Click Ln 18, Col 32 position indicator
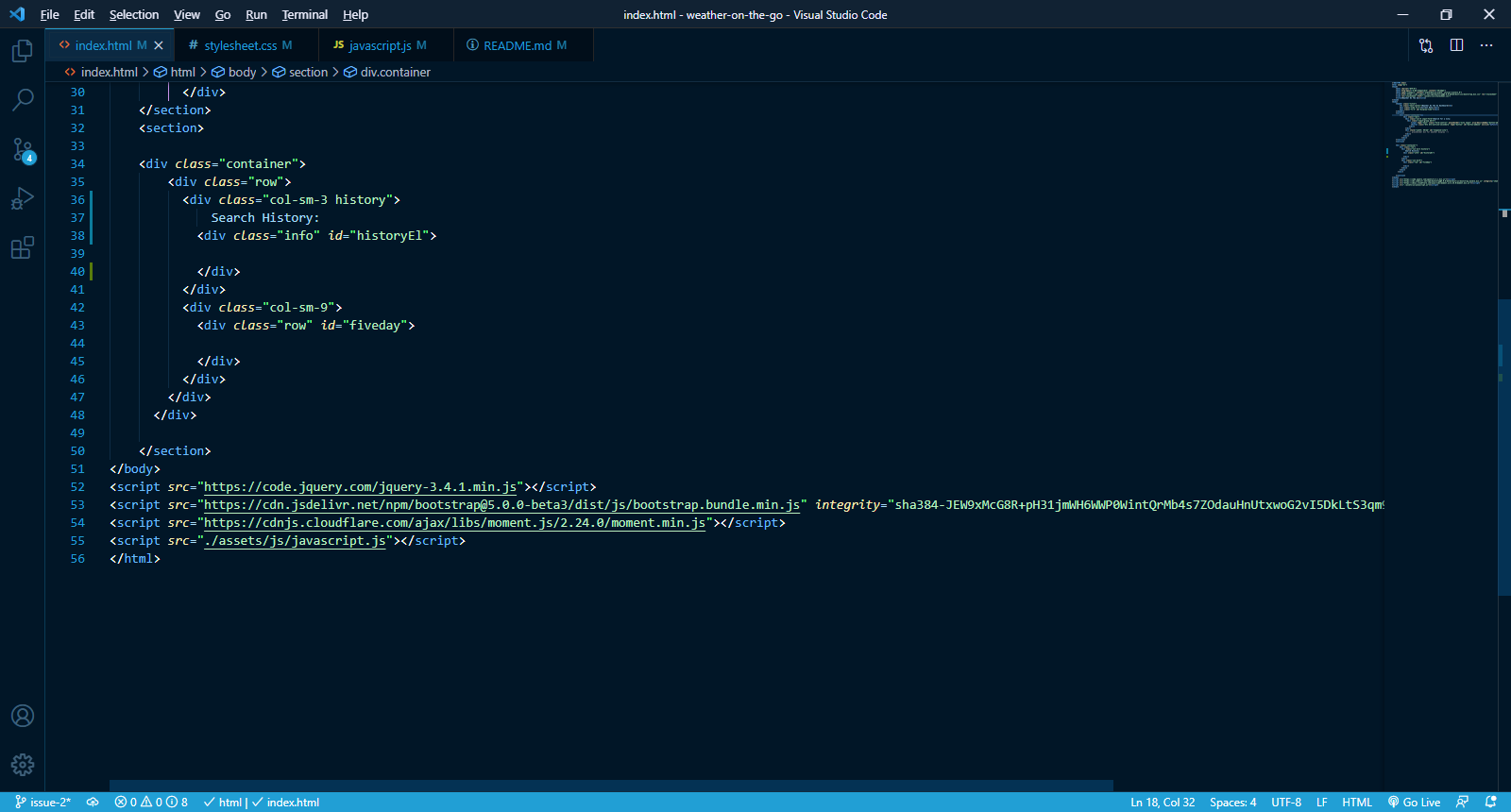This screenshot has width=1511, height=812. point(1163,802)
